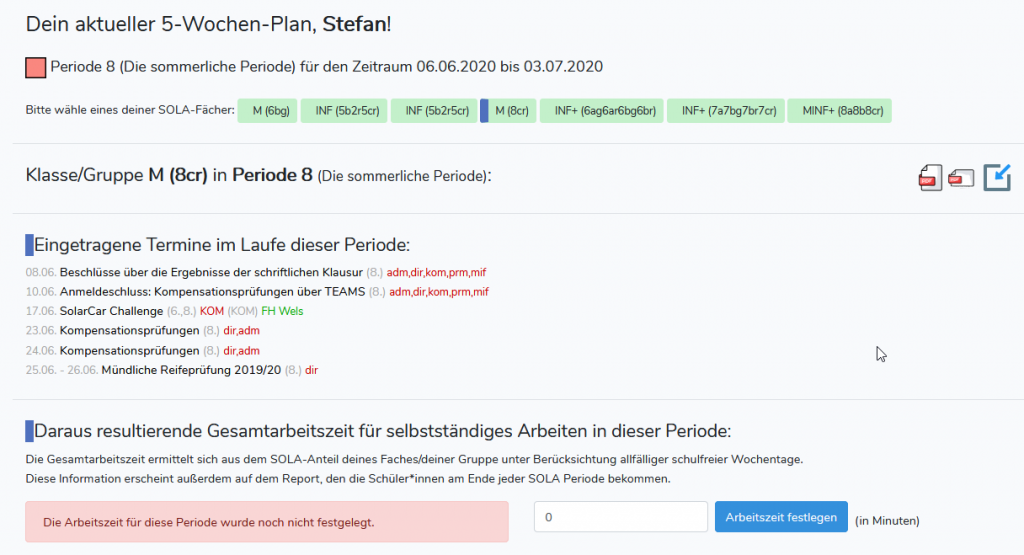Select the first INF (5b2r5cr) tab

[x=344, y=111]
